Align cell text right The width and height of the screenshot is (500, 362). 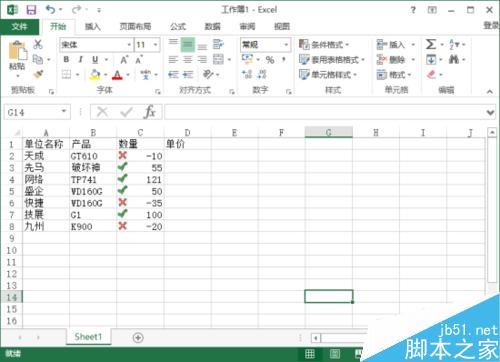click(202, 60)
